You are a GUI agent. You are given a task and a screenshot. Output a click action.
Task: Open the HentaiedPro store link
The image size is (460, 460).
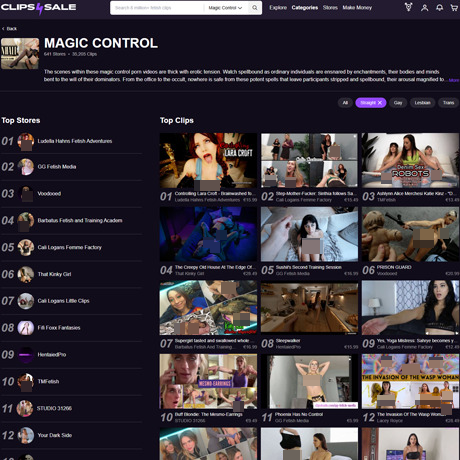(x=52, y=355)
